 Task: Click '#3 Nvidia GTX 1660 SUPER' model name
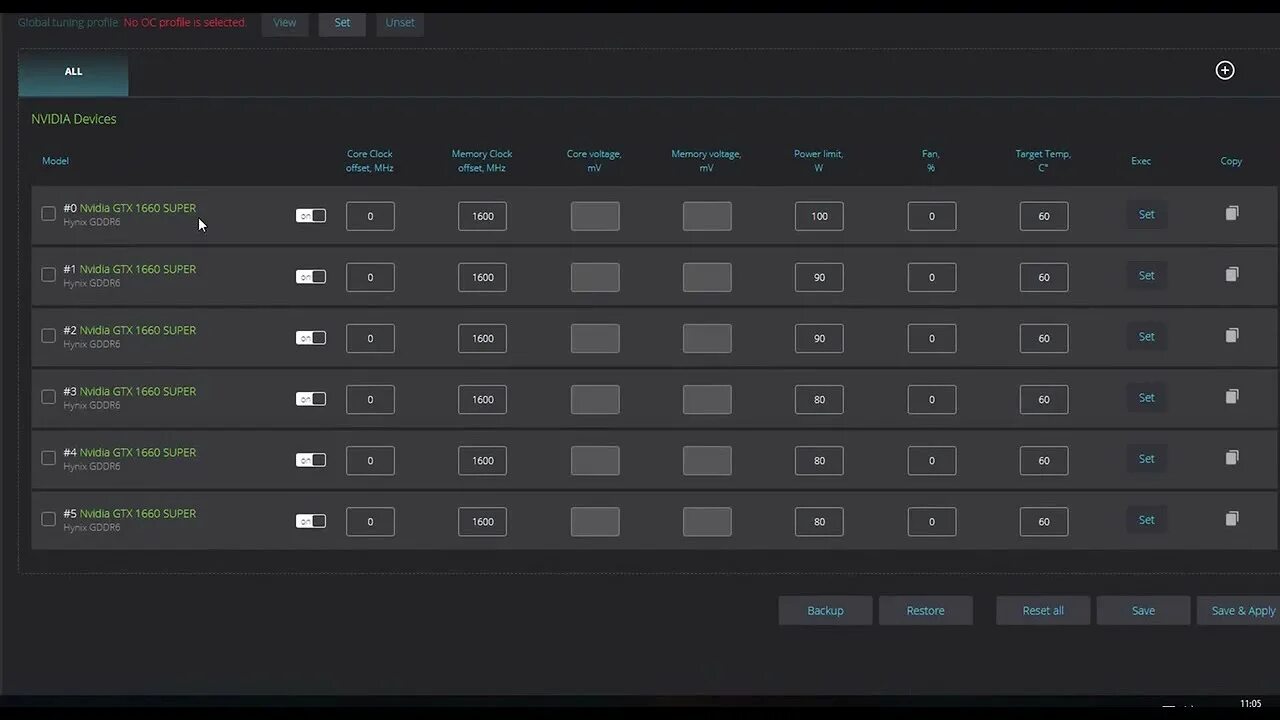click(130, 391)
